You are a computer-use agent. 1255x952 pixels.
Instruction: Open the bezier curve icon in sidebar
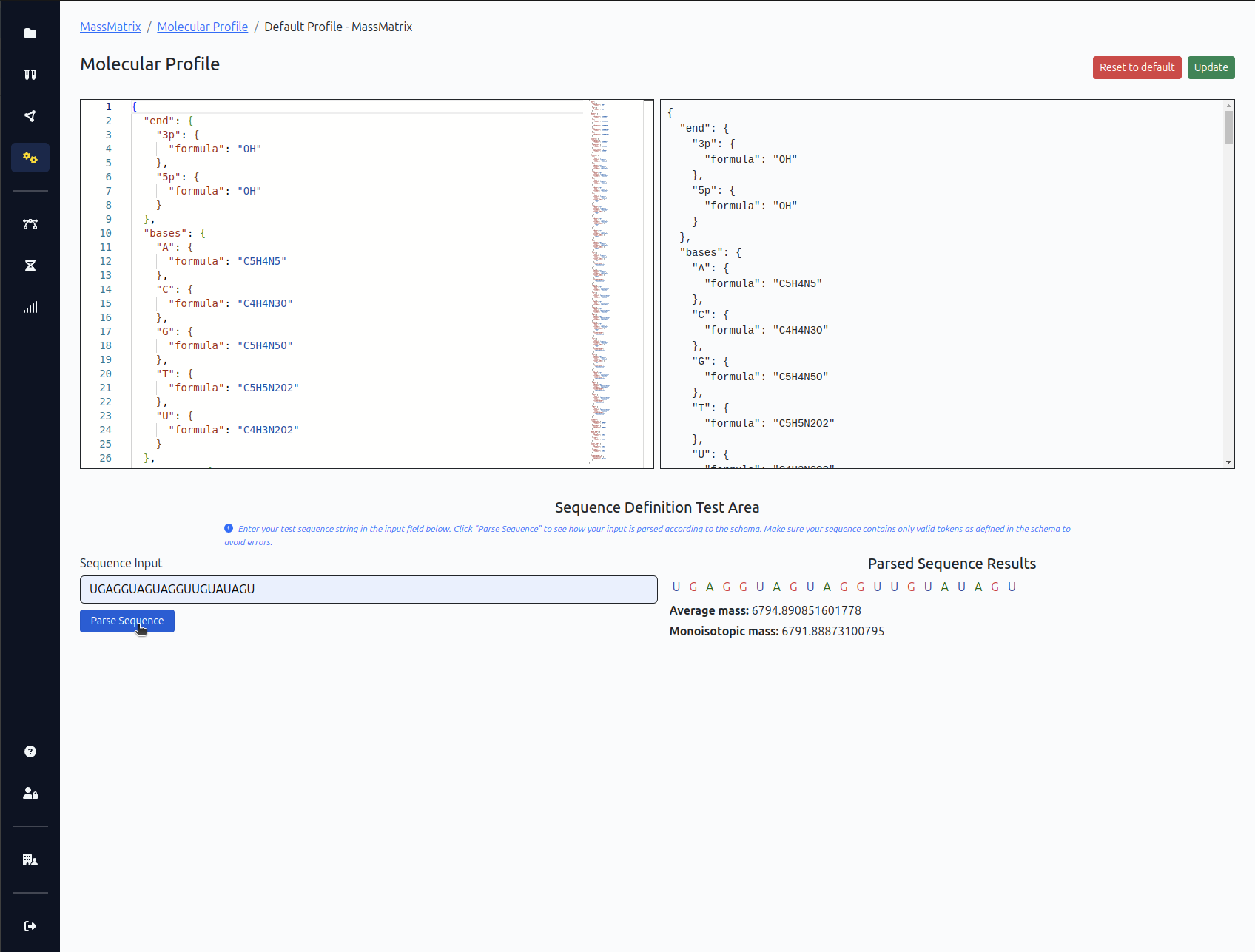tap(30, 224)
